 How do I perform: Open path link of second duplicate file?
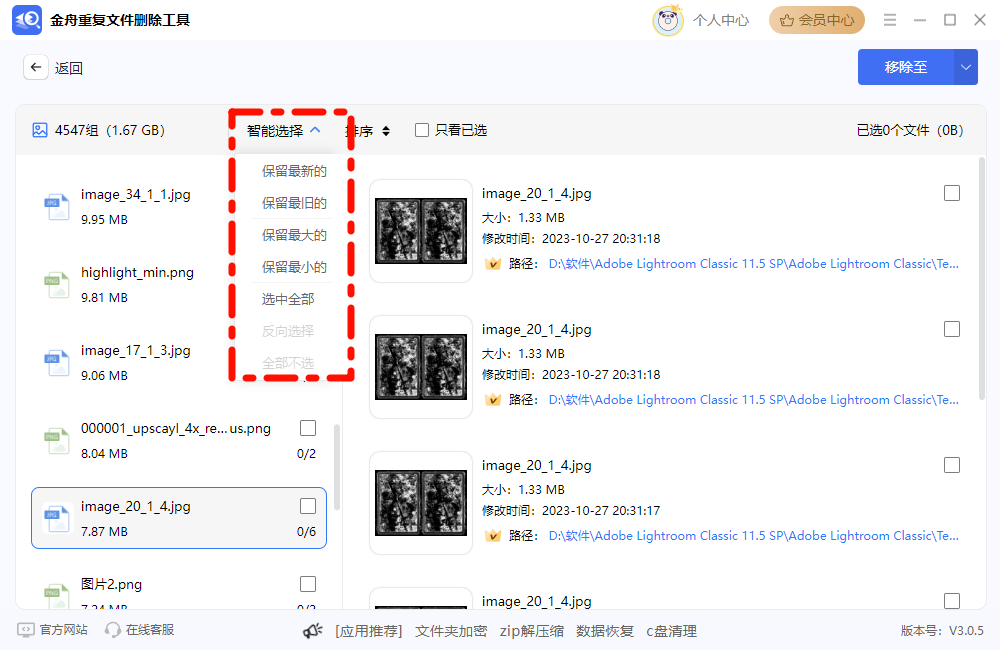753,399
